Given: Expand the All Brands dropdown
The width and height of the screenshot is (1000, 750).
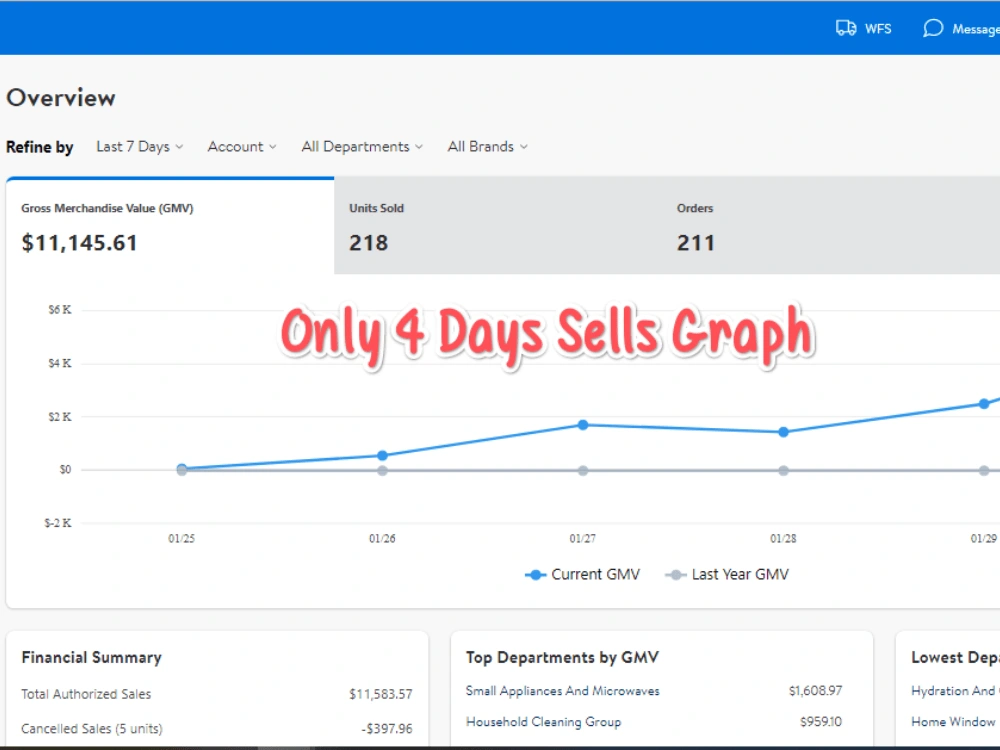Looking at the screenshot, I should (487, 147).
